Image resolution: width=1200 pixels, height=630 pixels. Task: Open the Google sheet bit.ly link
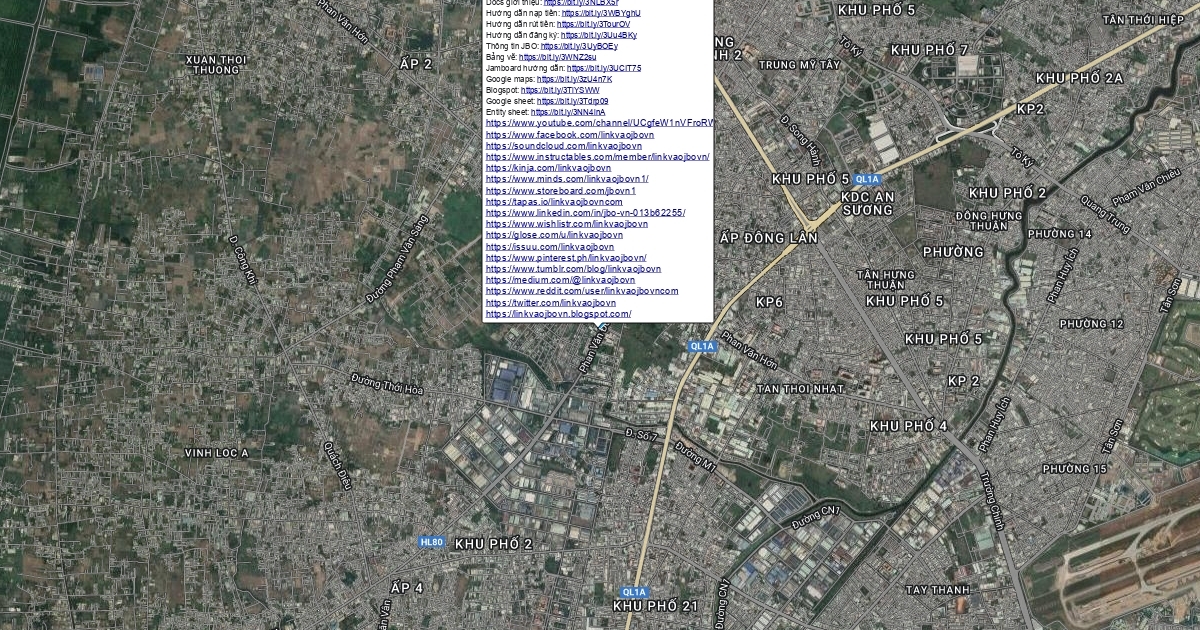(x=572, y=101)
